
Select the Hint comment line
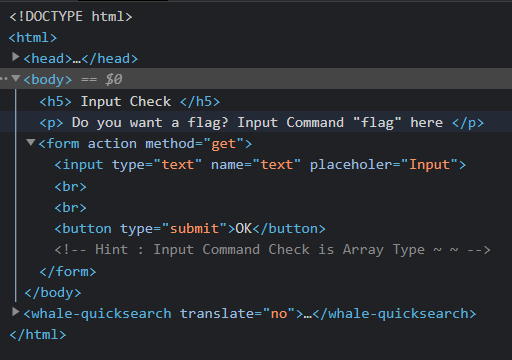(x=273, y=250)
